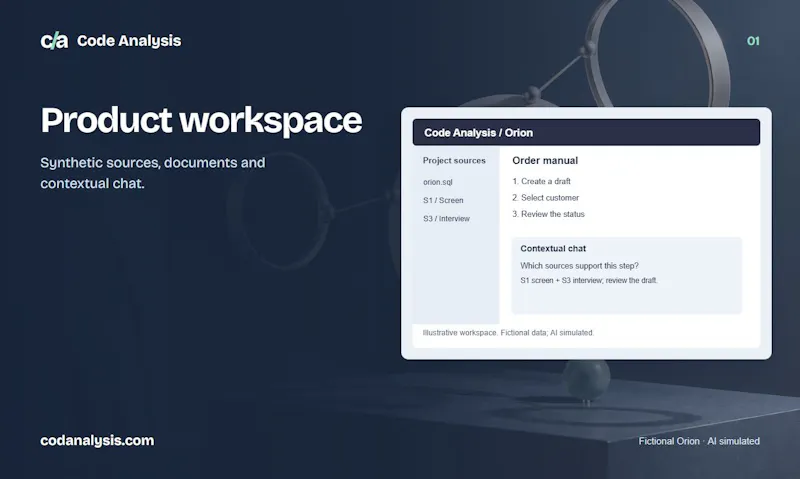Click the c/a logo icon
Screen dimensions: 800x479
pos(54,41)
